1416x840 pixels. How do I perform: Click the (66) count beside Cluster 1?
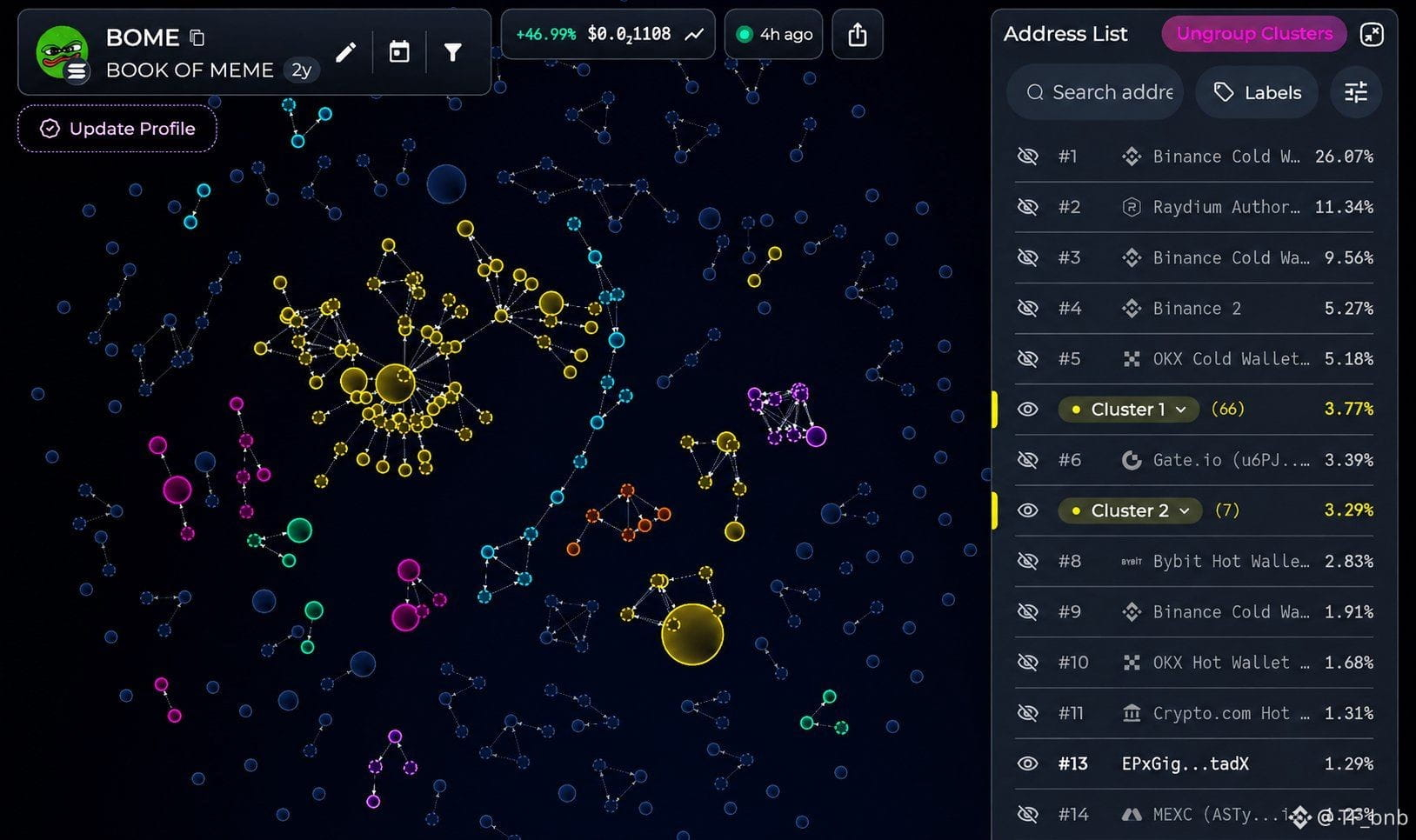pos(1227,409)
